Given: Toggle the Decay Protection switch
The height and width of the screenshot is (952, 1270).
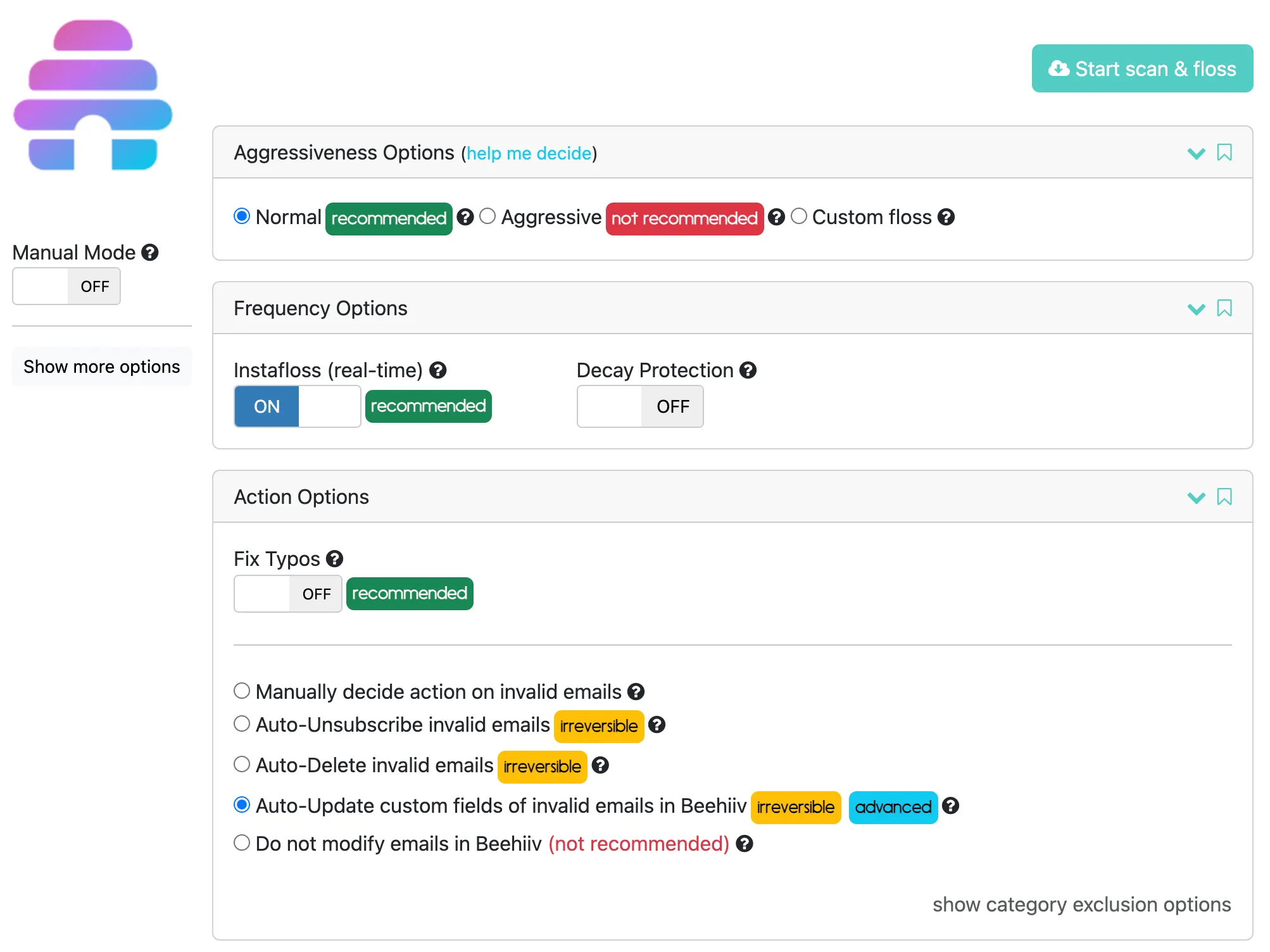Looking at the screenshot, I should click(x=640, y=406).
